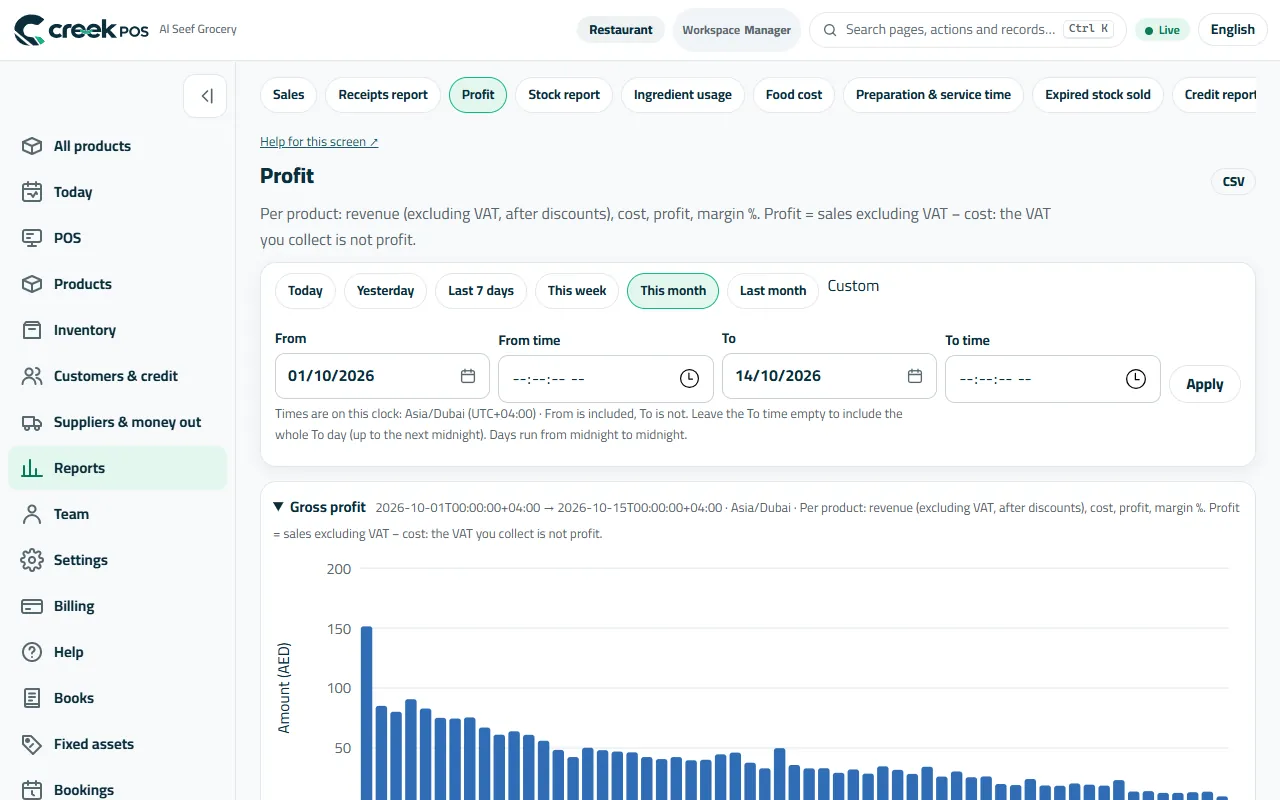Open the Help for this screen link

point(319,142)
